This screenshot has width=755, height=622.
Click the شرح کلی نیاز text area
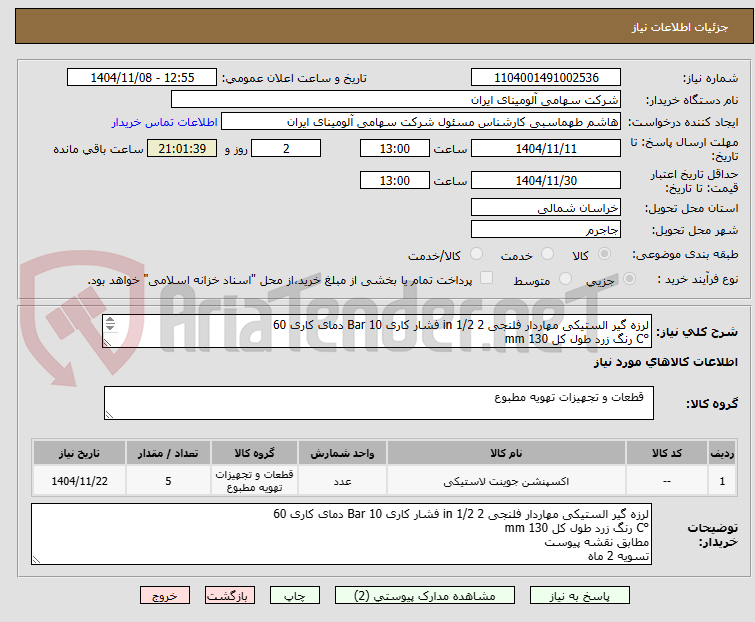[x=377, y=331]
